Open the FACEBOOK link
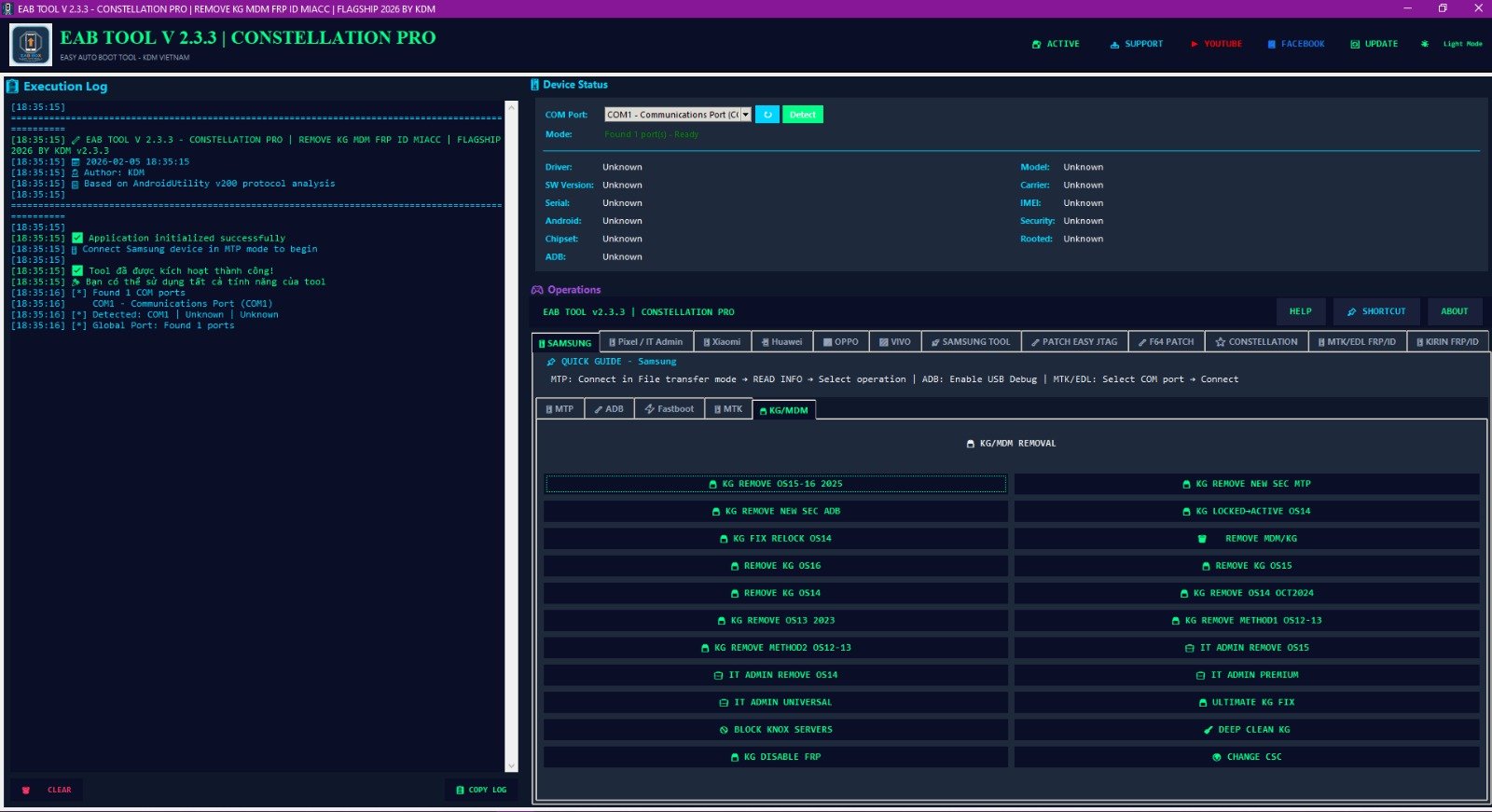Viewport: 1492px width, 812px height. 1296,44
